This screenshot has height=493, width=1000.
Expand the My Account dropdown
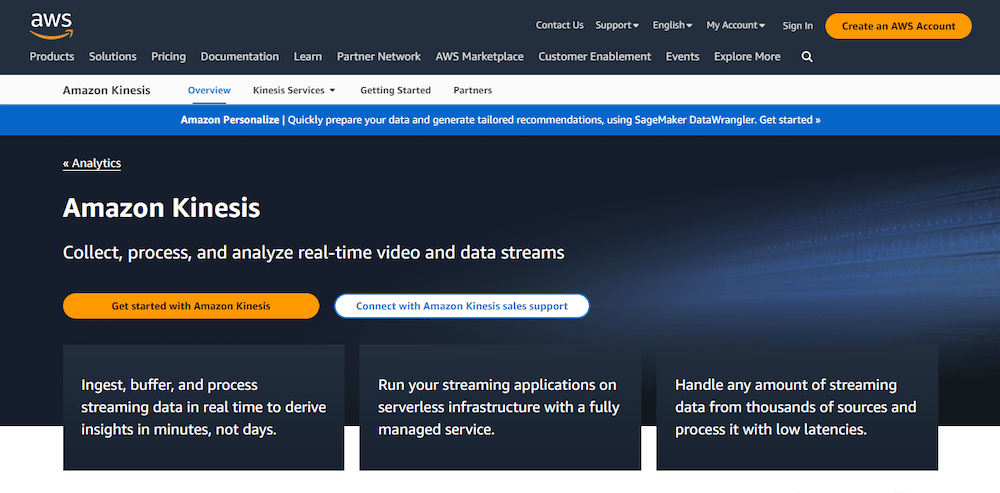pos(735,26)
